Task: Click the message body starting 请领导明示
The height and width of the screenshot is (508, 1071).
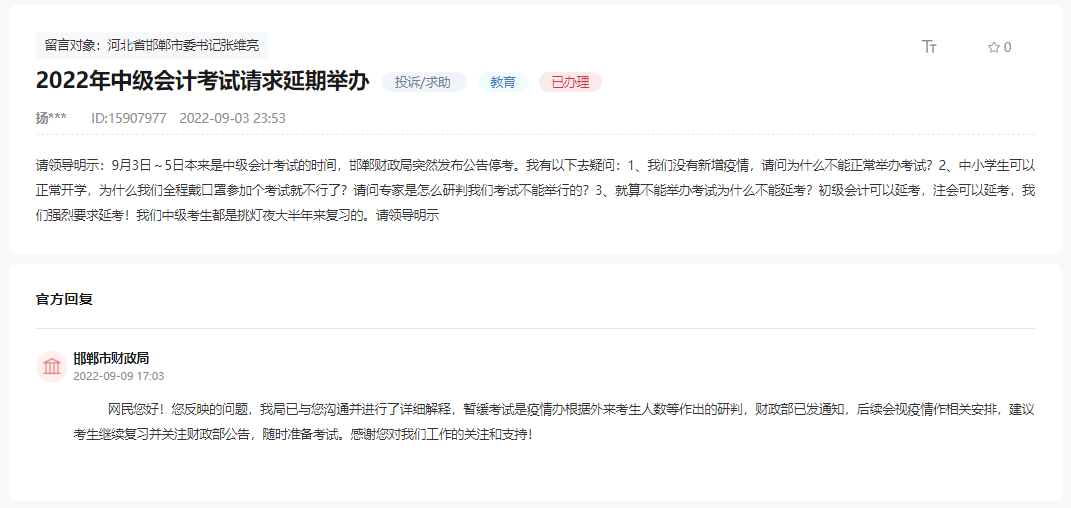Action: [536, 190]
